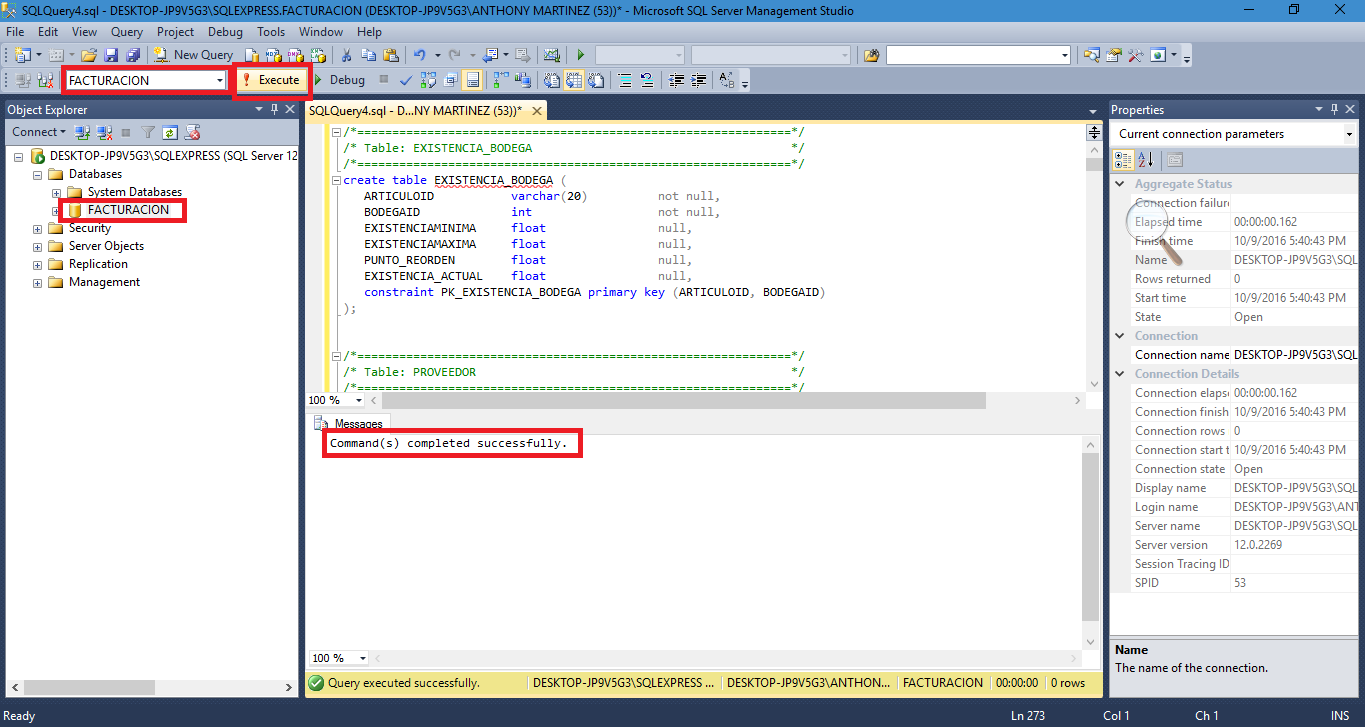
Task: Click the Execute button
Action: 271,80
